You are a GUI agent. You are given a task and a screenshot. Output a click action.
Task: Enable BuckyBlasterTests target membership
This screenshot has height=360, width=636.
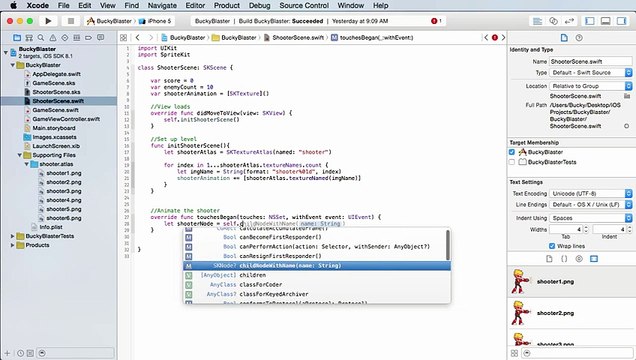point(512,162)
